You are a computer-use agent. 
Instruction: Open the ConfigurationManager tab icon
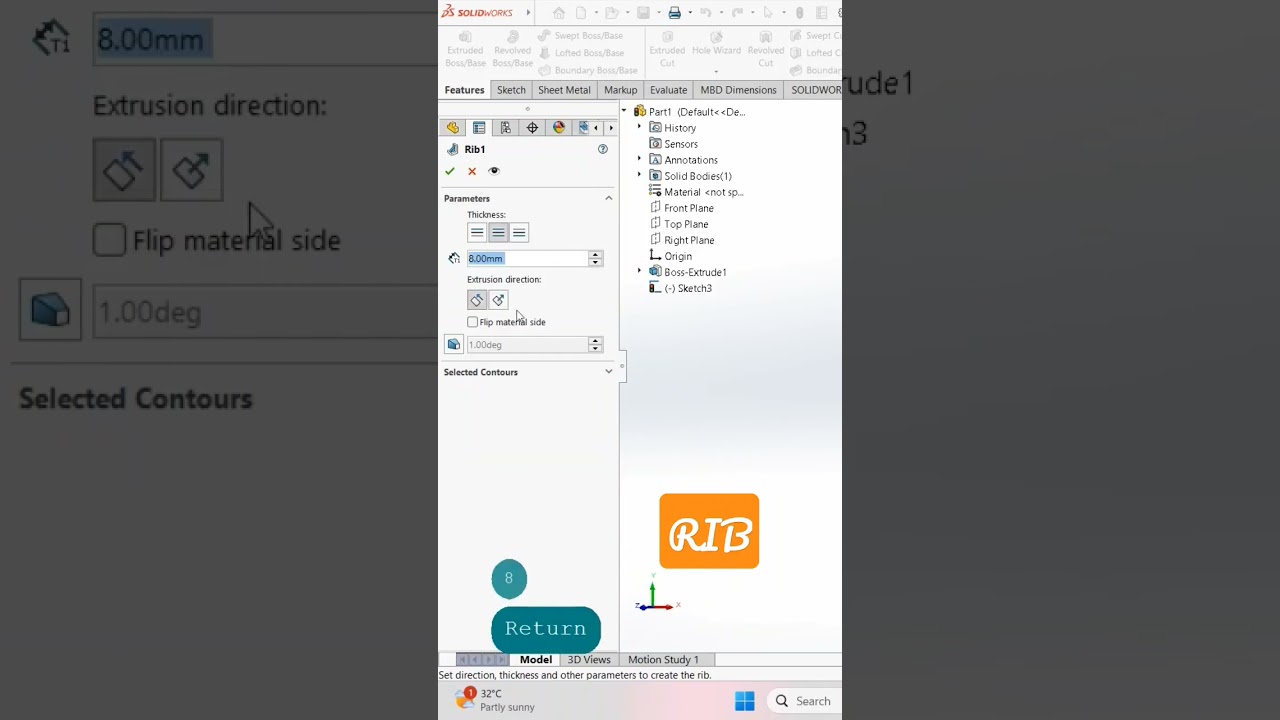[x=506, y=128]
